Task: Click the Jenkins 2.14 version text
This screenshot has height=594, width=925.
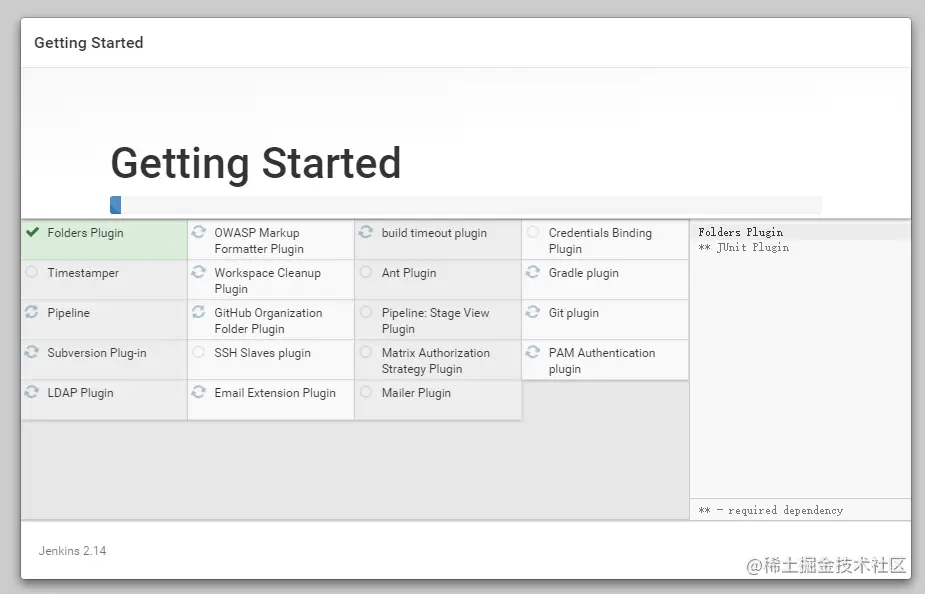Action: pos(73,550)
